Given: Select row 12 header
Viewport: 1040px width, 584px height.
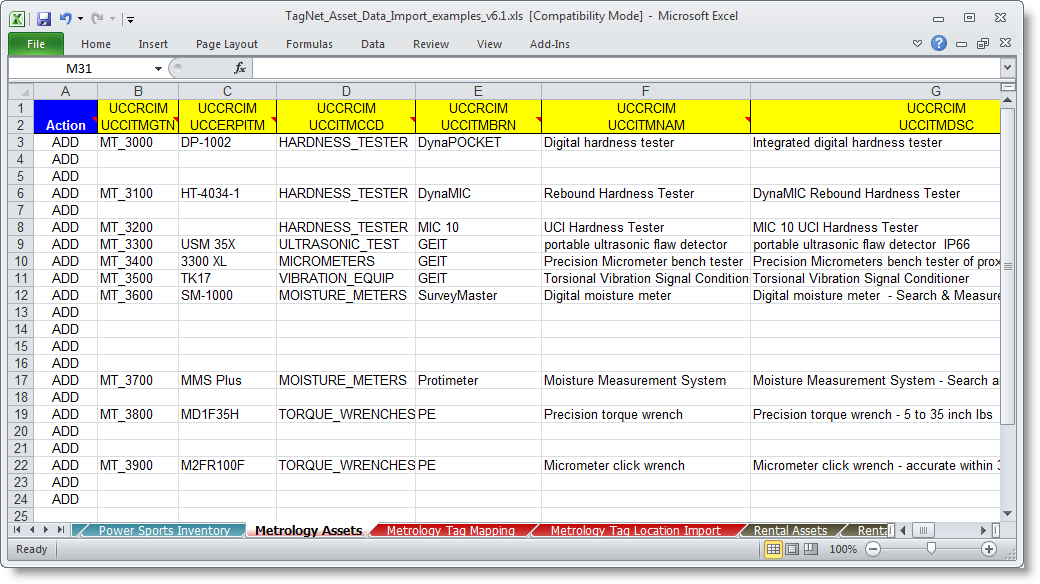Looking at the screenshot, I should pyautogui.click(x=21, y=295).
